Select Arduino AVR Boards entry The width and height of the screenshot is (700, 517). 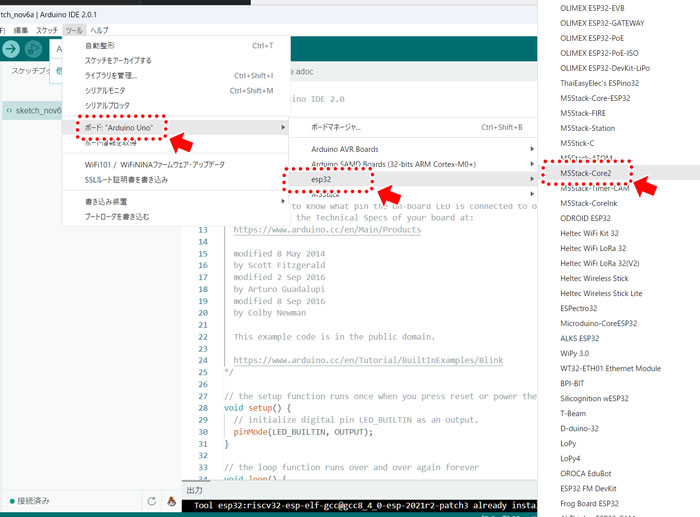point(413,149)
